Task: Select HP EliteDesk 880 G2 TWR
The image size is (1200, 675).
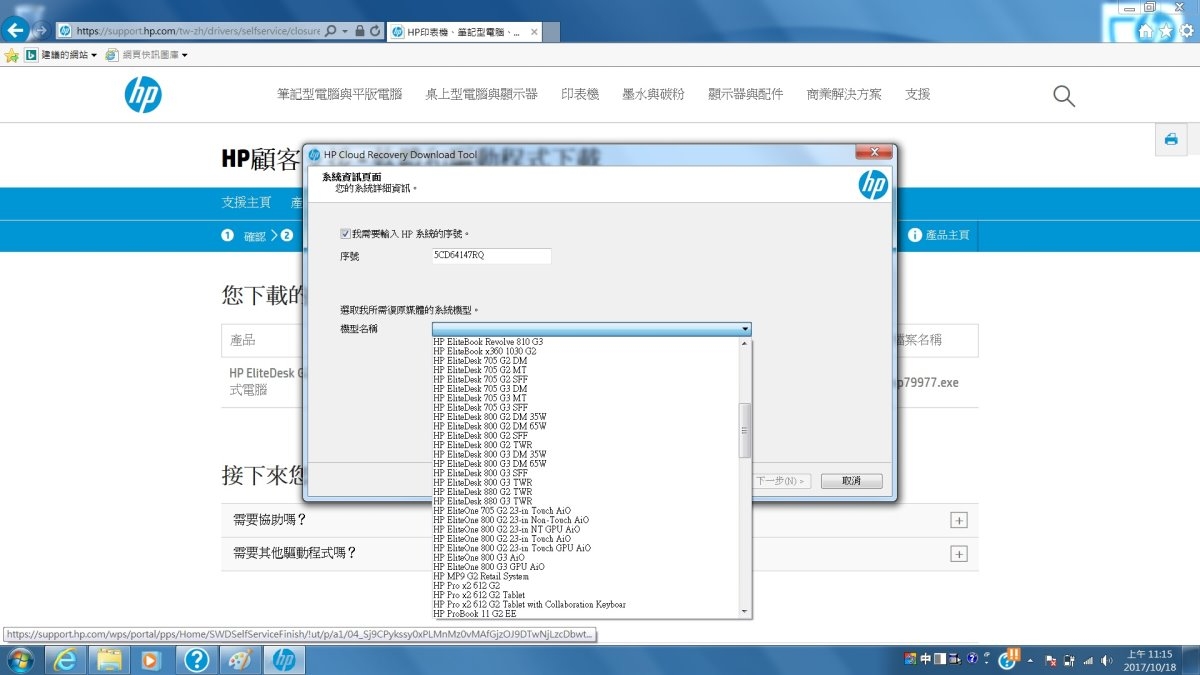Action: [x=482, y=492]
